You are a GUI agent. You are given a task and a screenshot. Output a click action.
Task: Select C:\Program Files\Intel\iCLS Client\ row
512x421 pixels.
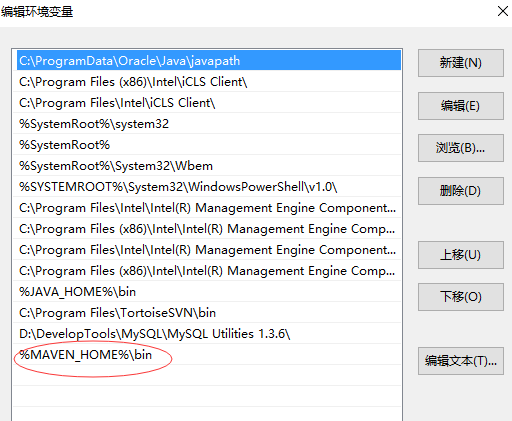tap(207, 103)
